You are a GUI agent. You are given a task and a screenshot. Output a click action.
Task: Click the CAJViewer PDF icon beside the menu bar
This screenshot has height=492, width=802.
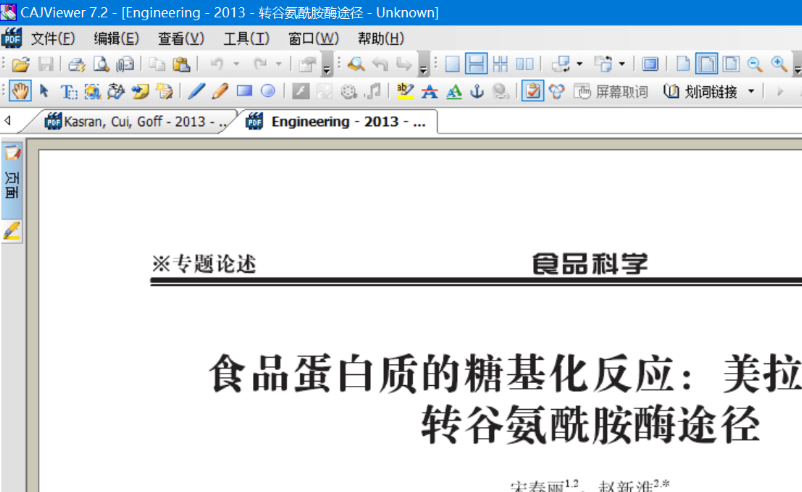pos(12,38)
